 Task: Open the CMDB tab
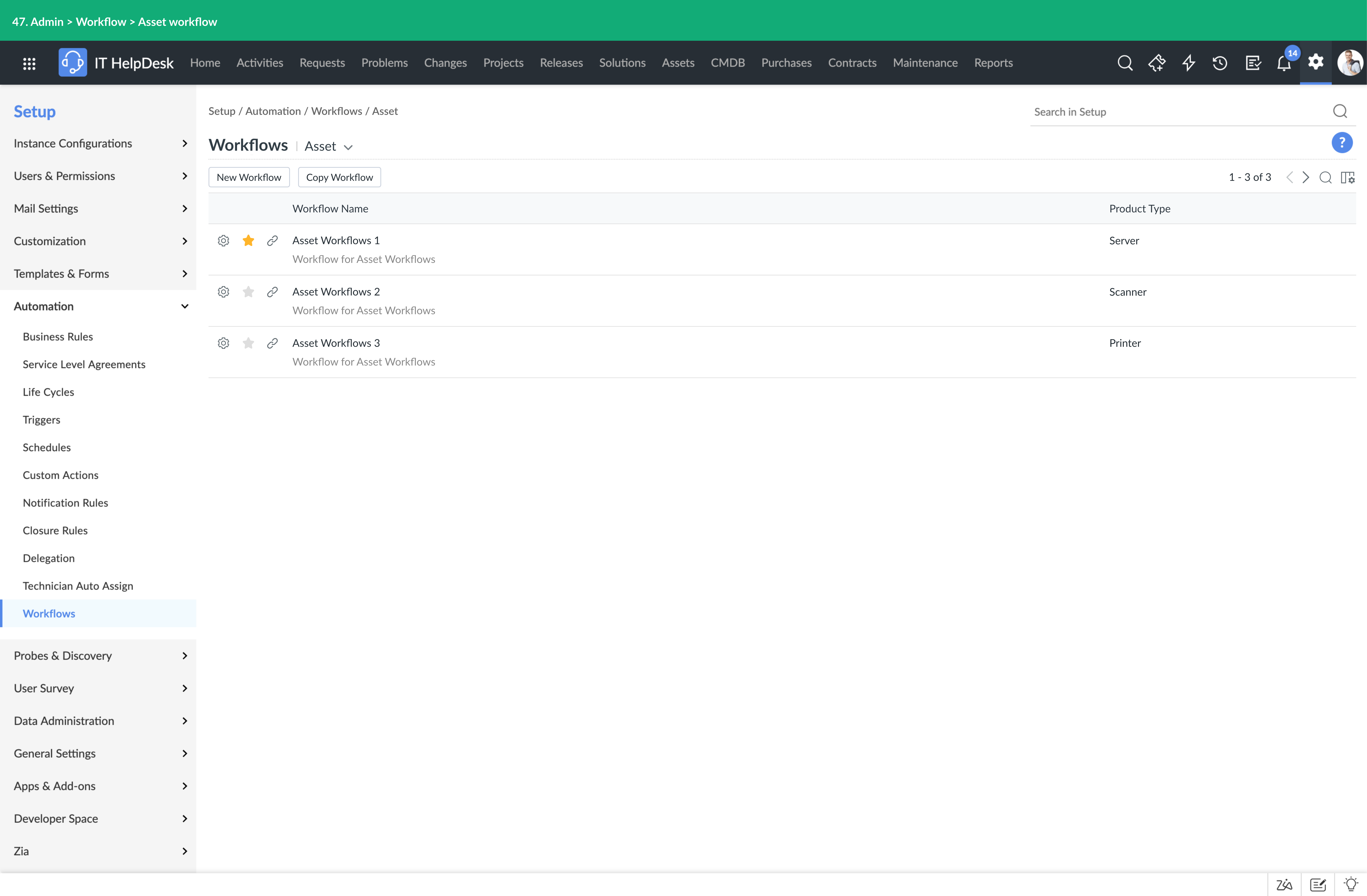click(x=728, y=63)
